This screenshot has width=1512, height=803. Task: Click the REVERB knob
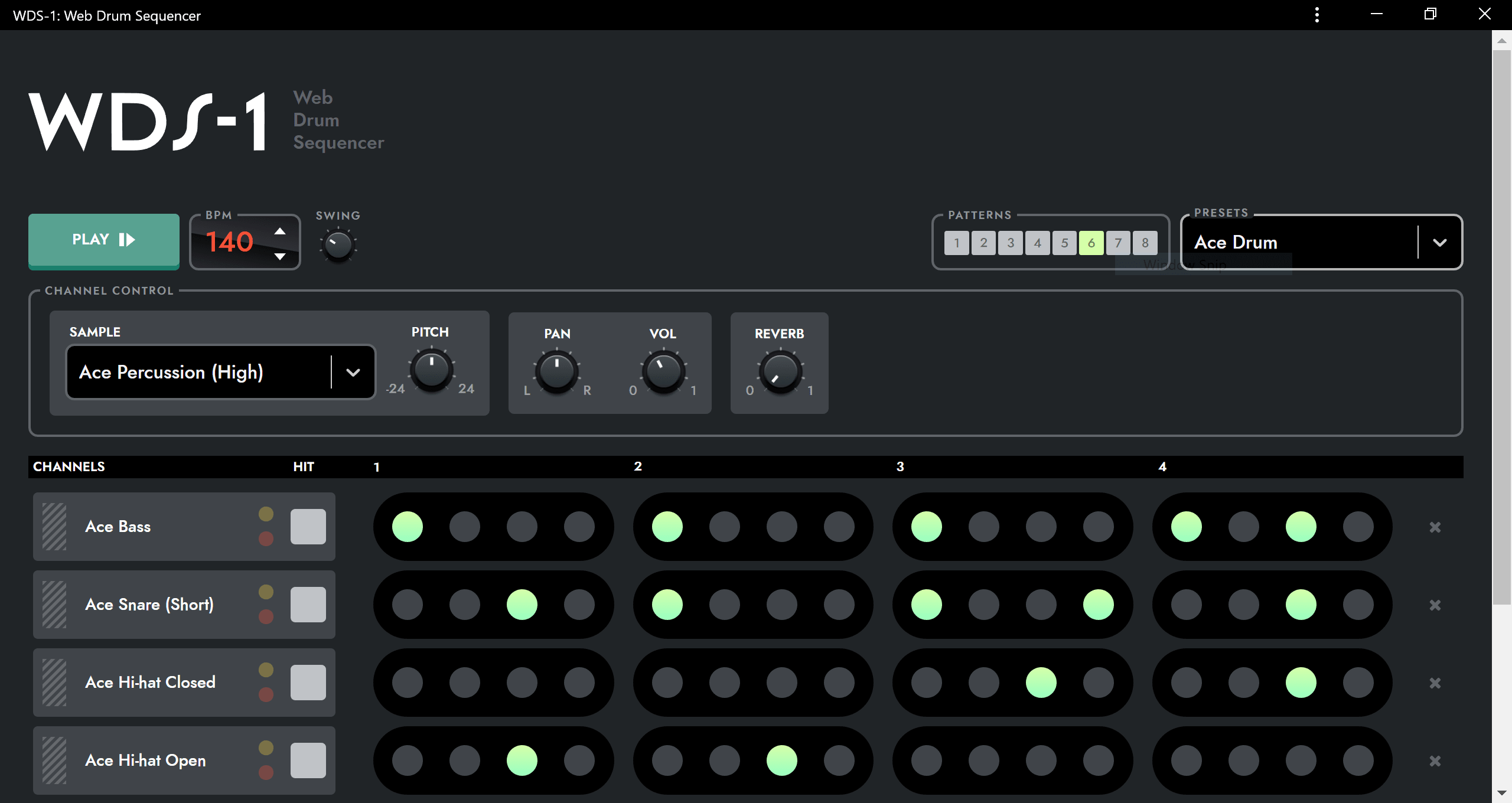(780, 372)
